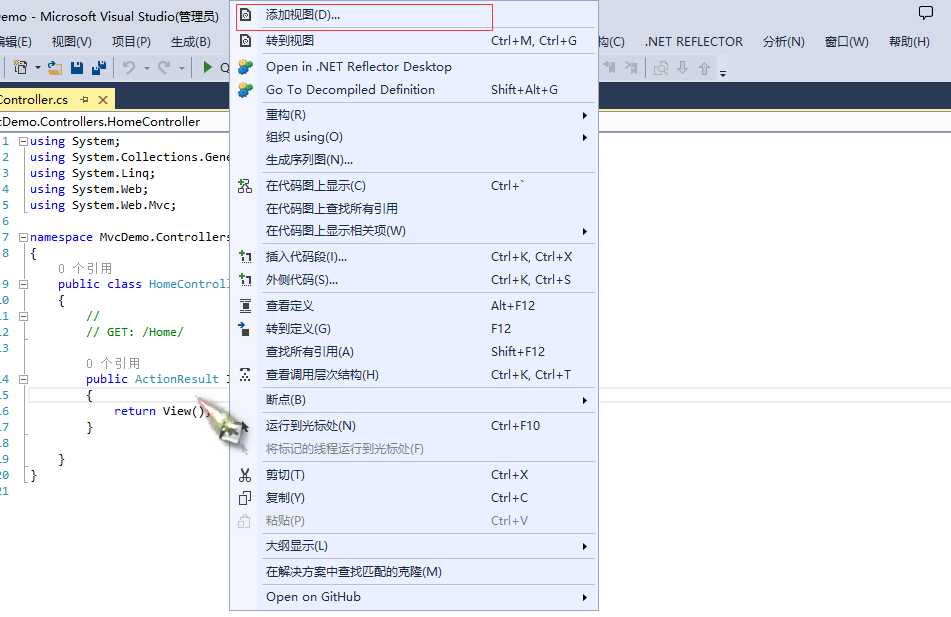Screen dimensions: 951x617
Task: Click the 查看调用层次结构 hierarchy icon
Action: pos(245,375)
